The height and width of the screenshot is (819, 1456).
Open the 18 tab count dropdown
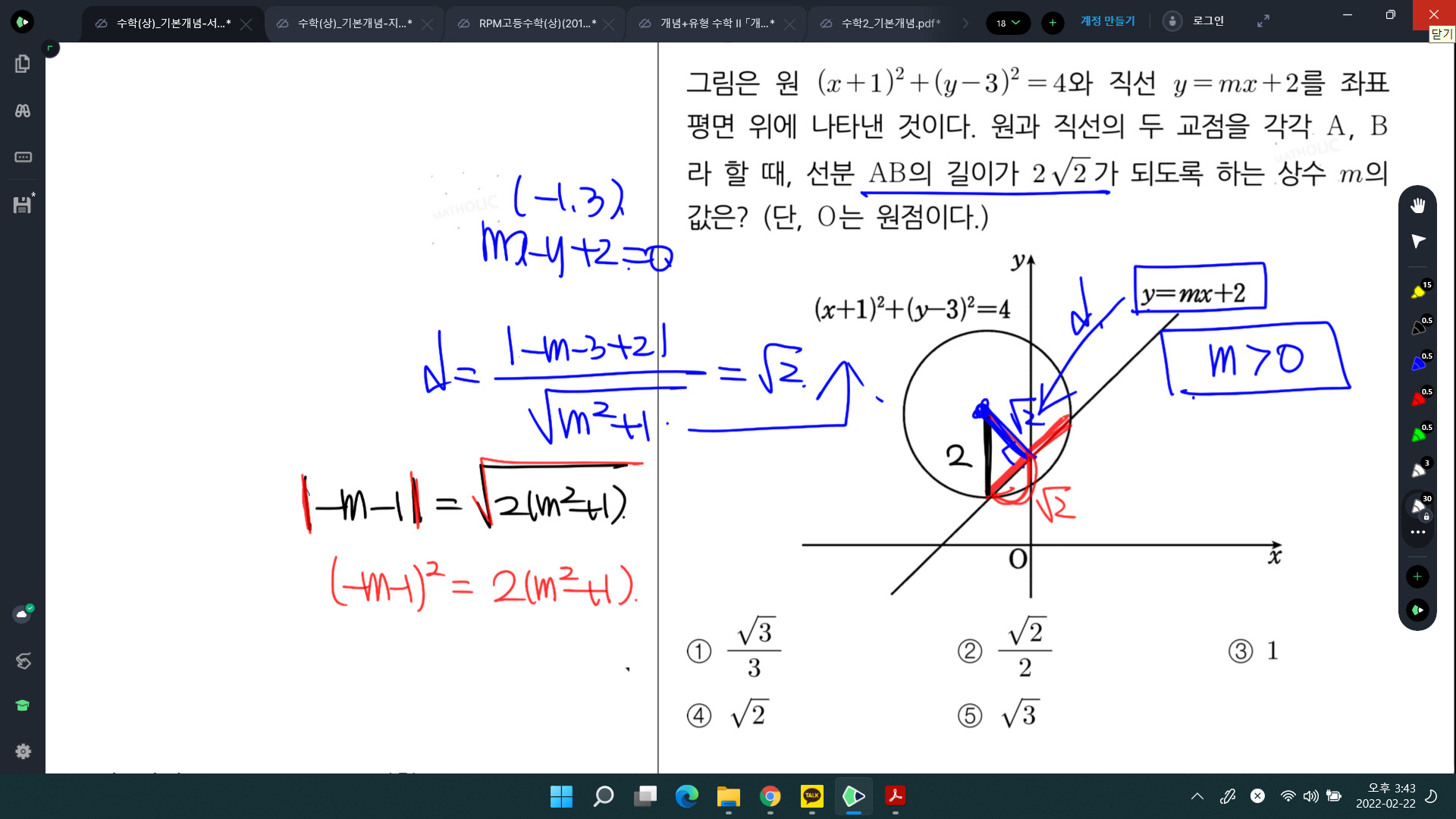point(1008,23)
